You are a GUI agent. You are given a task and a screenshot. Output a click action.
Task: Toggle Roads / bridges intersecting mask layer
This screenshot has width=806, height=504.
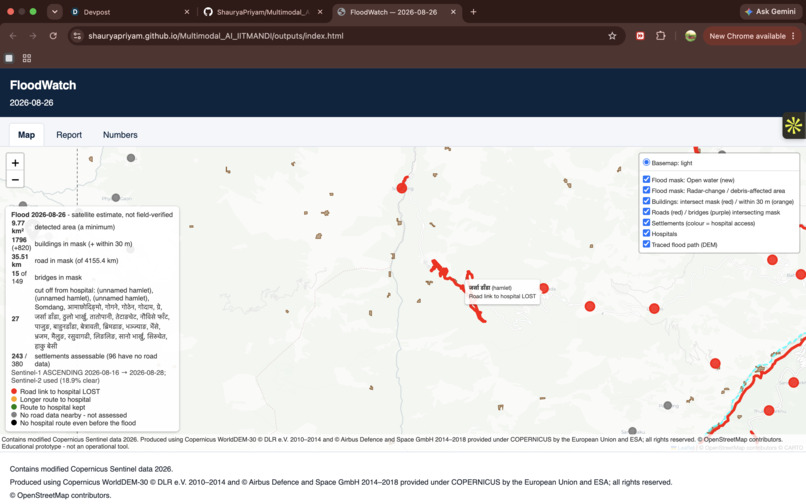point(647,211)
